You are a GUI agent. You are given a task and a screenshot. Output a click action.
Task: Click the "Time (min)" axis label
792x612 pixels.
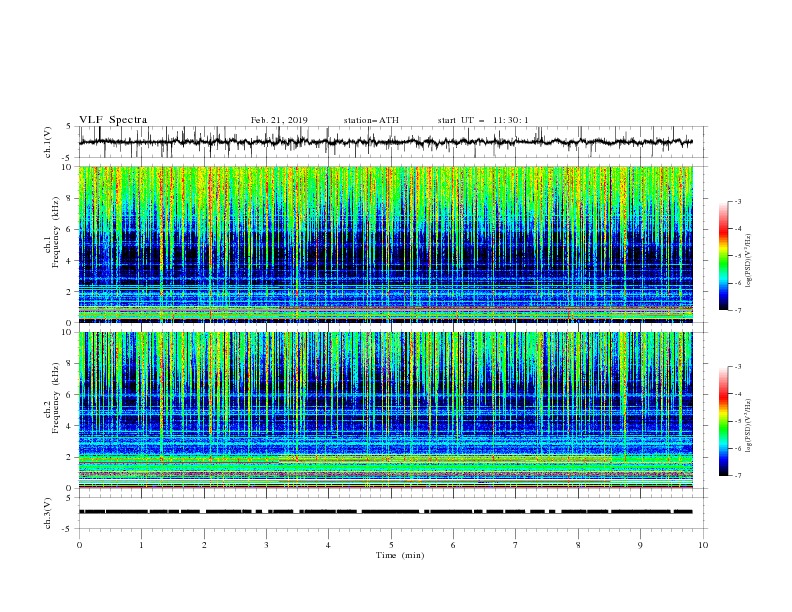400,555
